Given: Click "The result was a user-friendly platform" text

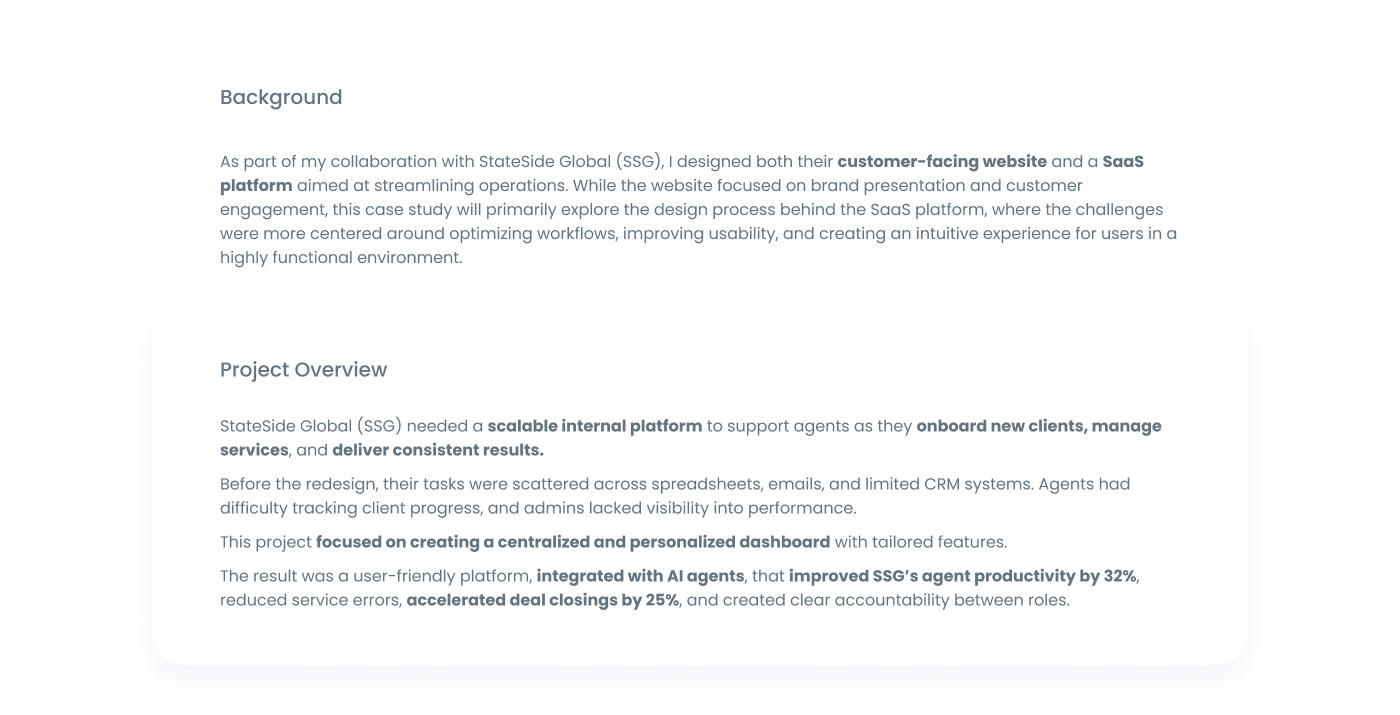Looking at the screenshot, I should (x=375, y=576).
